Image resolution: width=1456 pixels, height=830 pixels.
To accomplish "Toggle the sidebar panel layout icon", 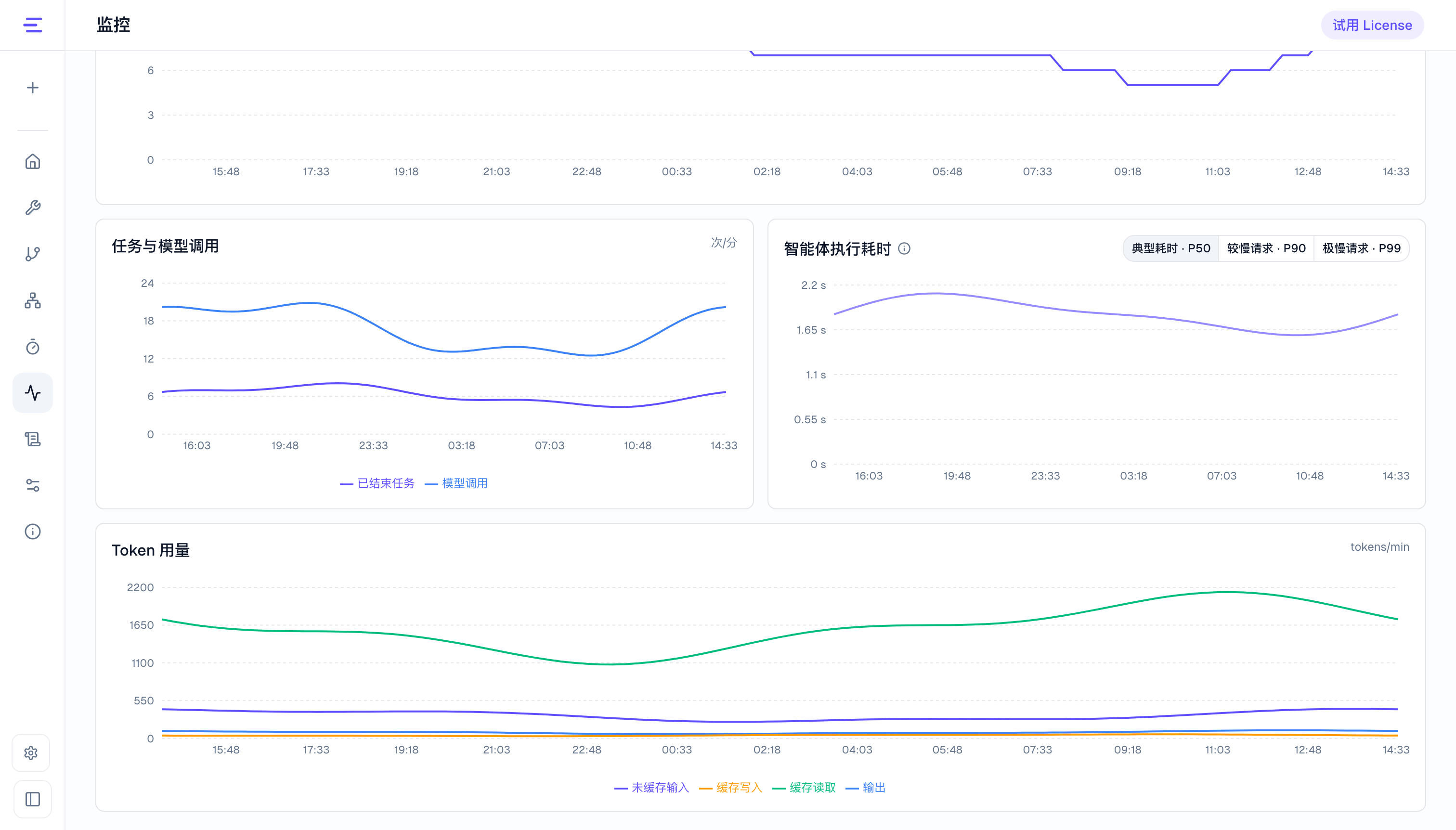I will (x=32, y=799).
